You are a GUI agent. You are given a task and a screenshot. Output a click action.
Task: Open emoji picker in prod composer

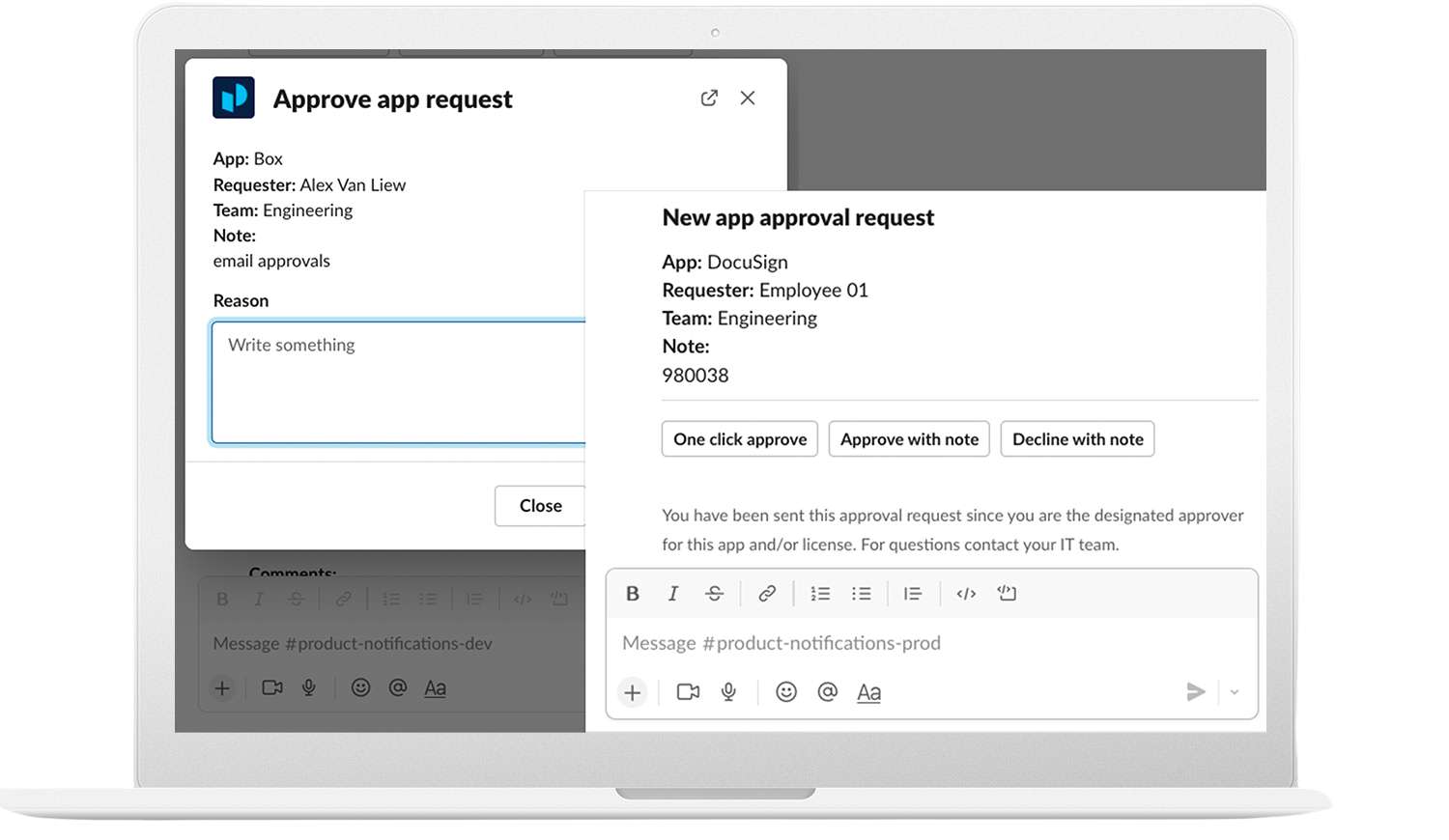pyautogui.click(x=786, y=692)
